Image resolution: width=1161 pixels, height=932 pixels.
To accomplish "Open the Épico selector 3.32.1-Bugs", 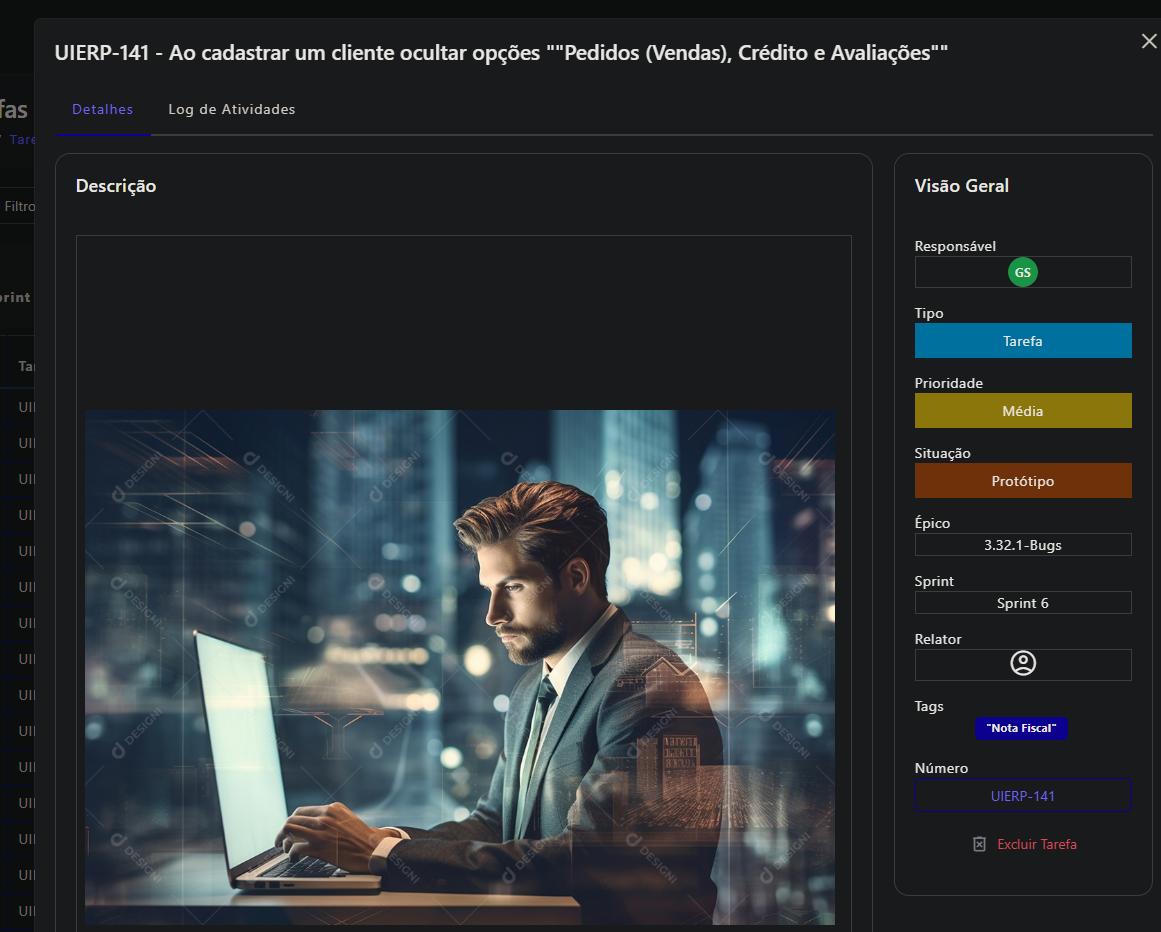I will [x=1023, y=545].
